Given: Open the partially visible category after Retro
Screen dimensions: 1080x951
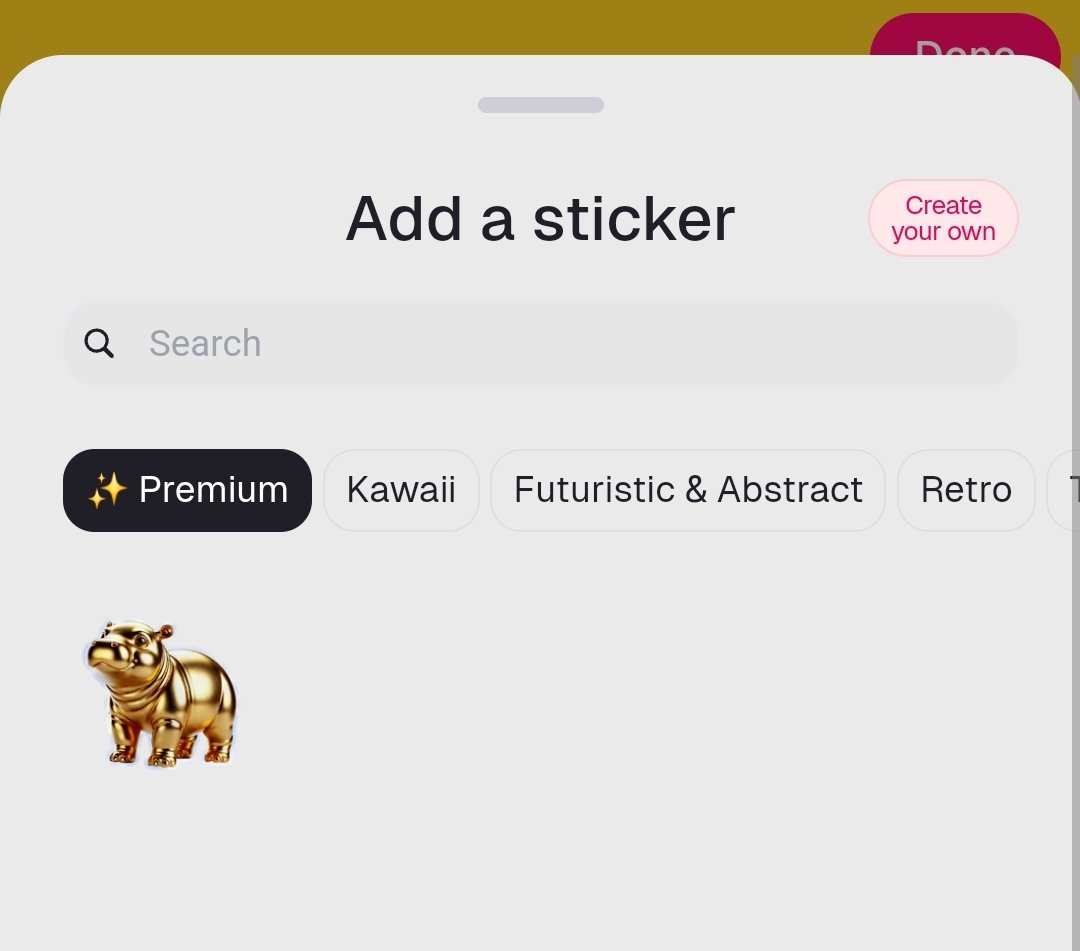Looking at the screenshot, I should [x=1063, y=490].
